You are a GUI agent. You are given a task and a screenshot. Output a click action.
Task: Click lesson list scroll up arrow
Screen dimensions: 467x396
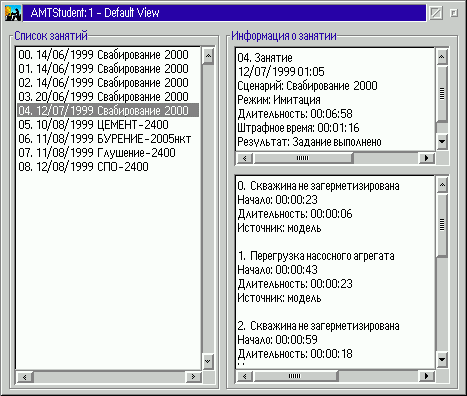pos(208,56)
